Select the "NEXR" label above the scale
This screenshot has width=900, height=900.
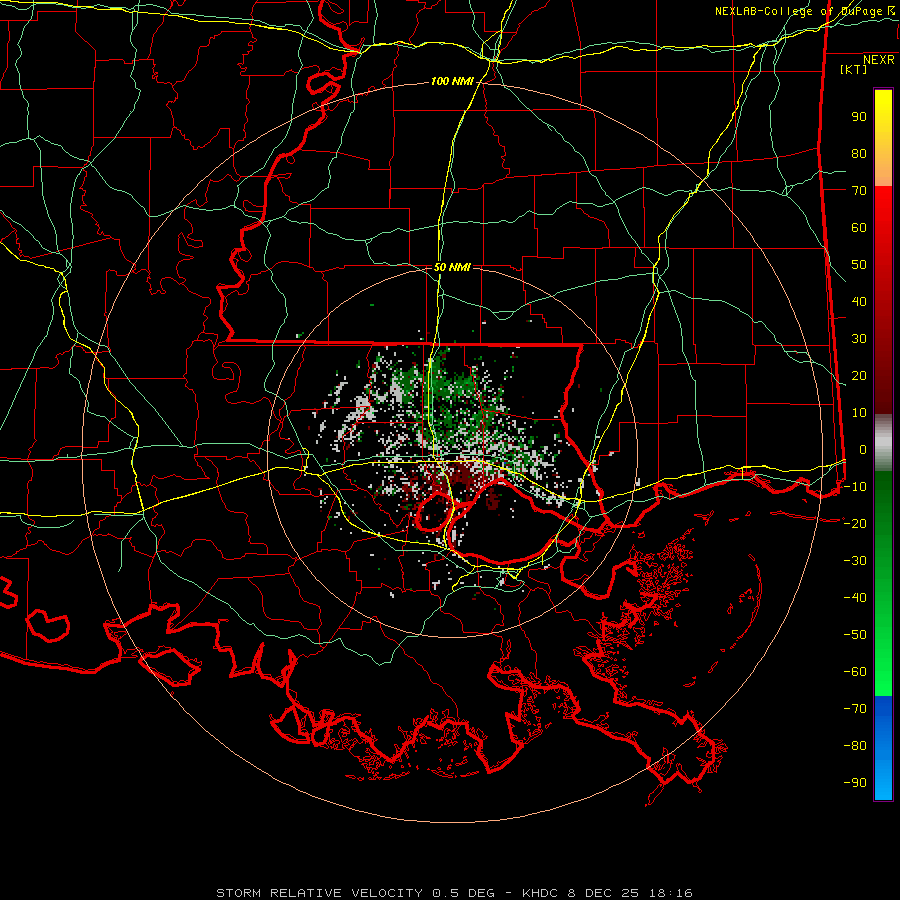click(879, 60)
